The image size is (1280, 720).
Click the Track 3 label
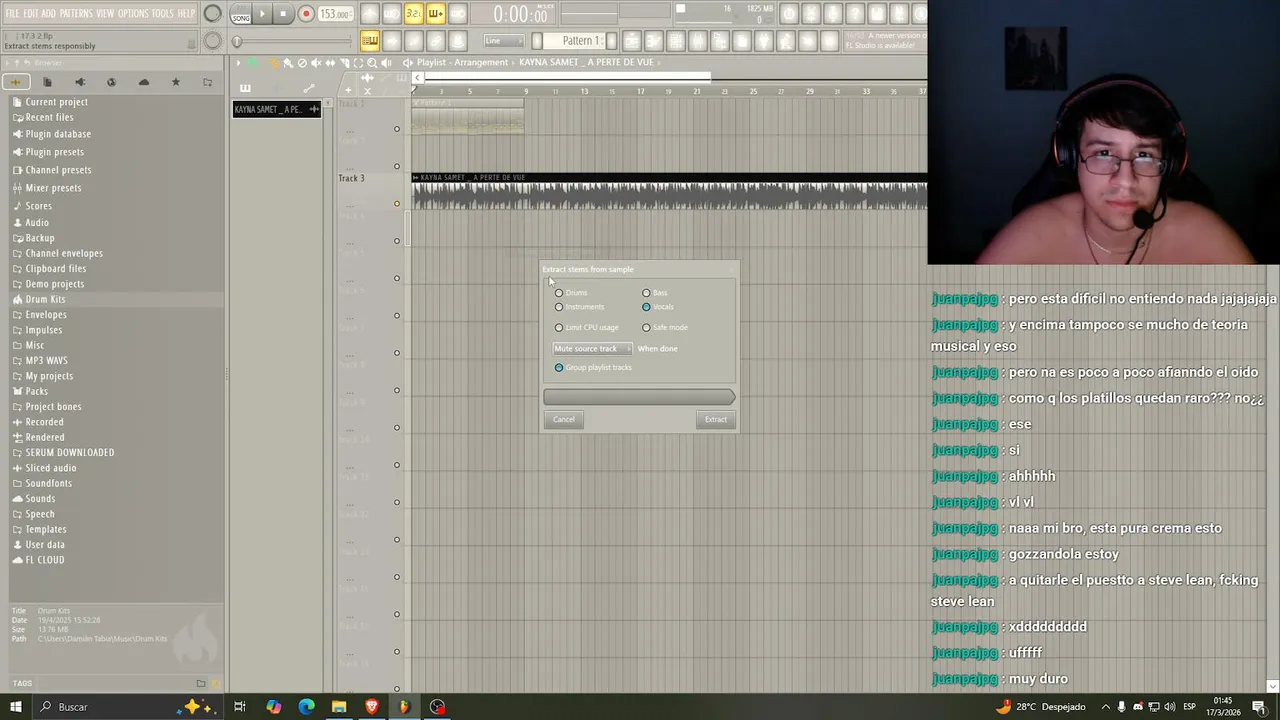(351, 178)
